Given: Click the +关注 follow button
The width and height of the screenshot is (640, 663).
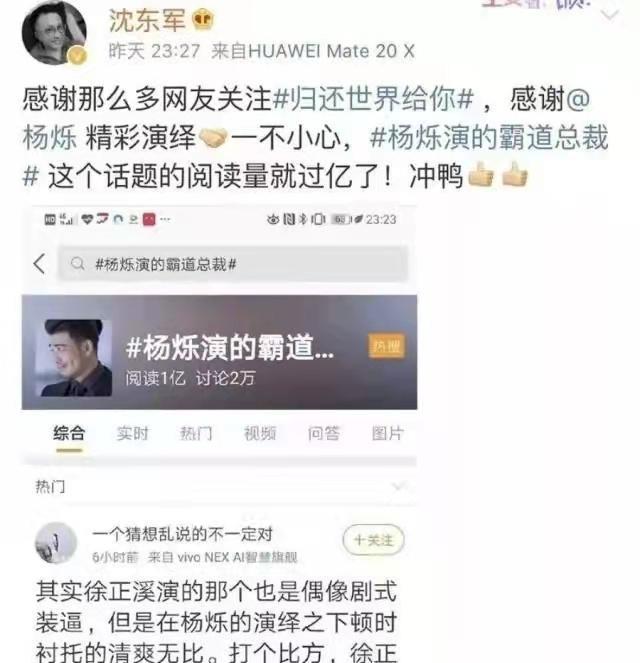Looking at the screenshot, I should (373, 540).
